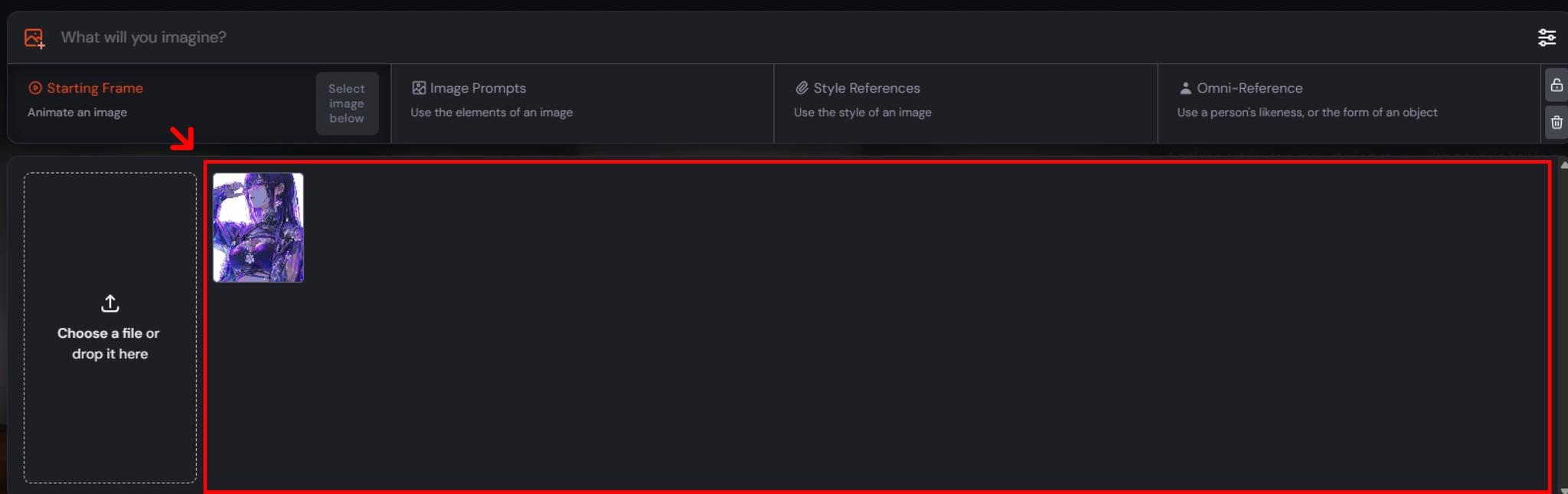Click the add image icon beside the prompt
This screenshot has height=494, width=1568.
pos(34,38)
